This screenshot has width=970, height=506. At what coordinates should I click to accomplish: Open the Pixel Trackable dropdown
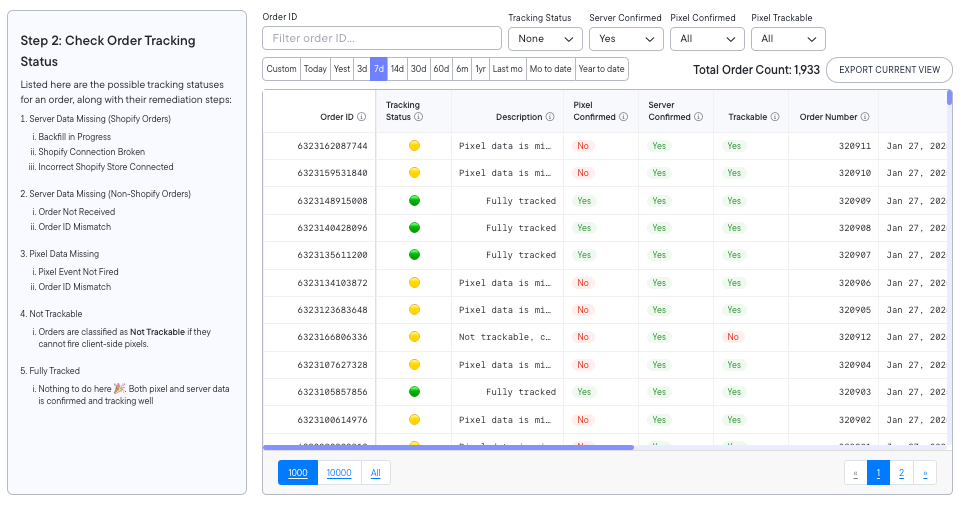[x=788, y=39]
